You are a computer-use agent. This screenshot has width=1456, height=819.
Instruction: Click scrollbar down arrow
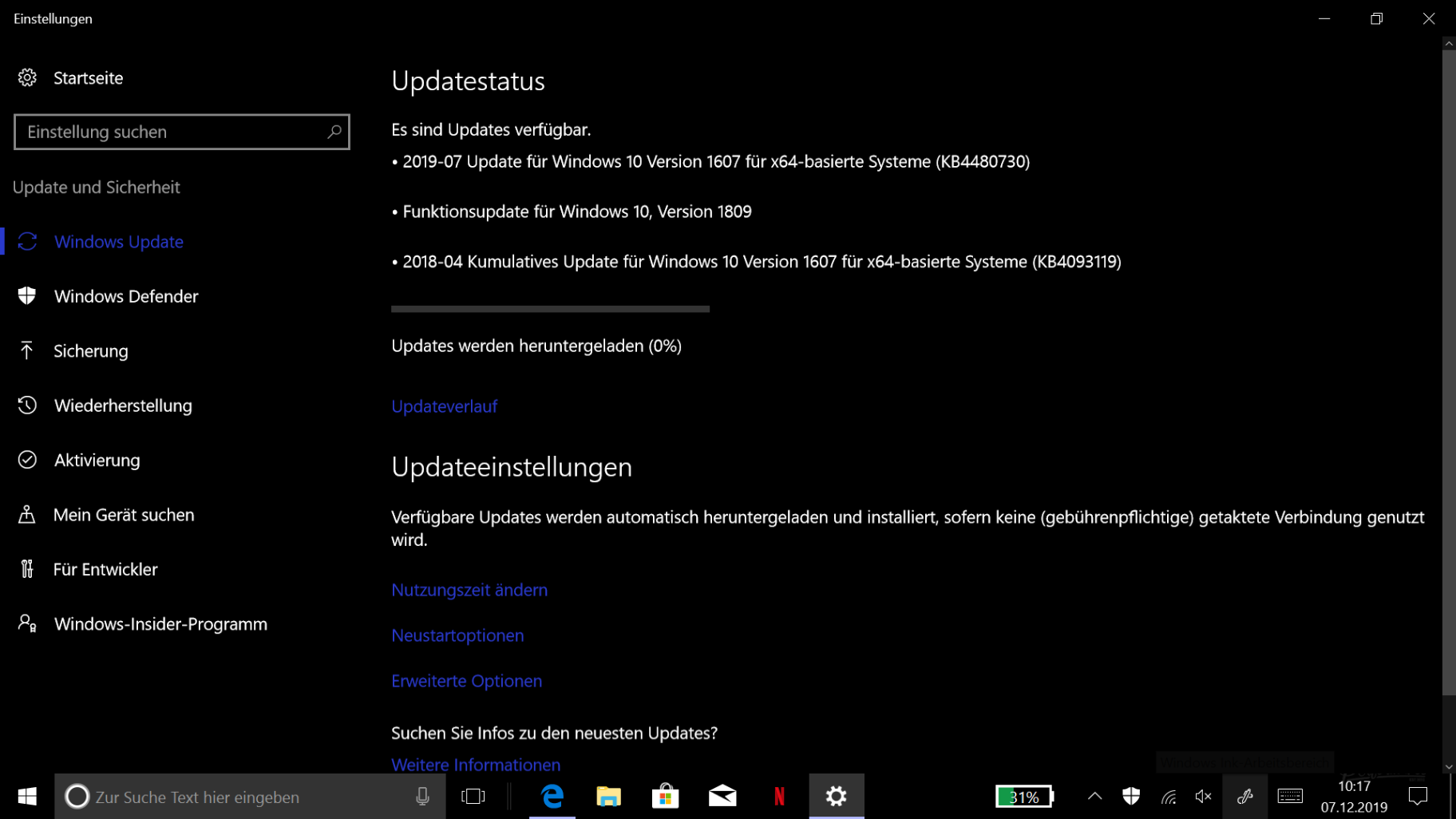pyautogui.click(x=1449, y=766)
